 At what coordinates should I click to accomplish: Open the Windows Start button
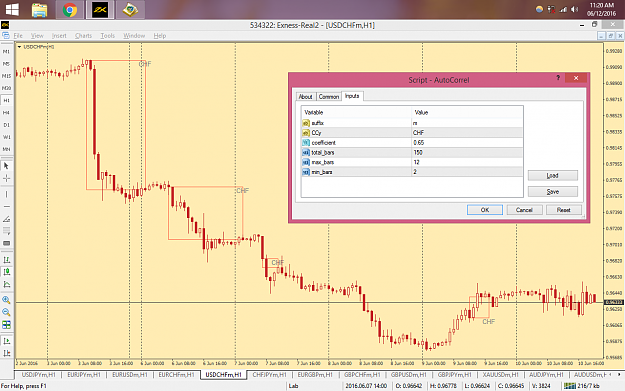coord(12,10)
